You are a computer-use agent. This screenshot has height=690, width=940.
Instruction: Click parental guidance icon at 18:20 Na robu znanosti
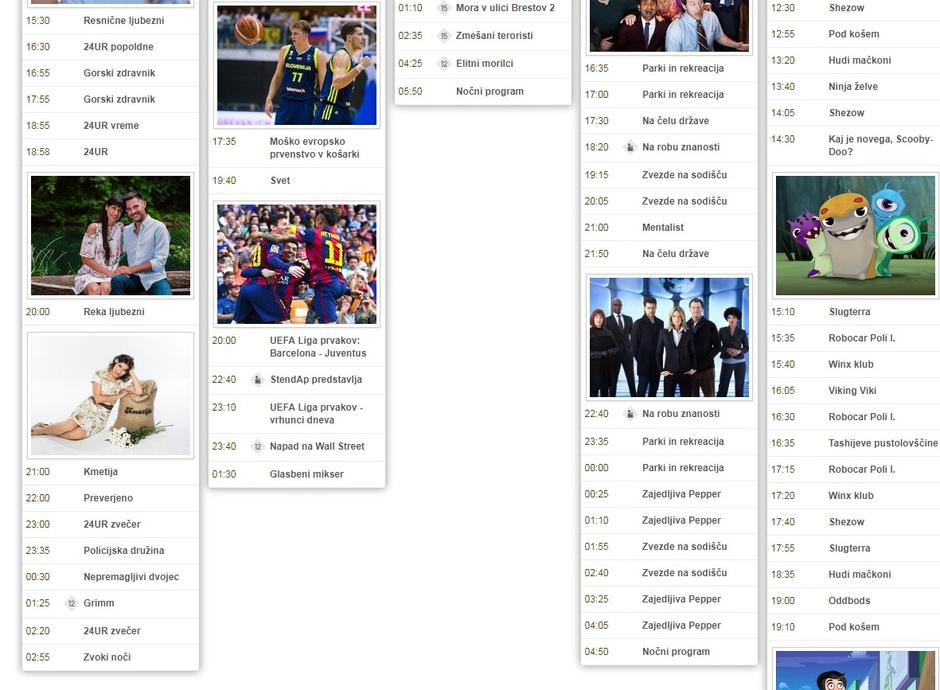pos(630,148)
